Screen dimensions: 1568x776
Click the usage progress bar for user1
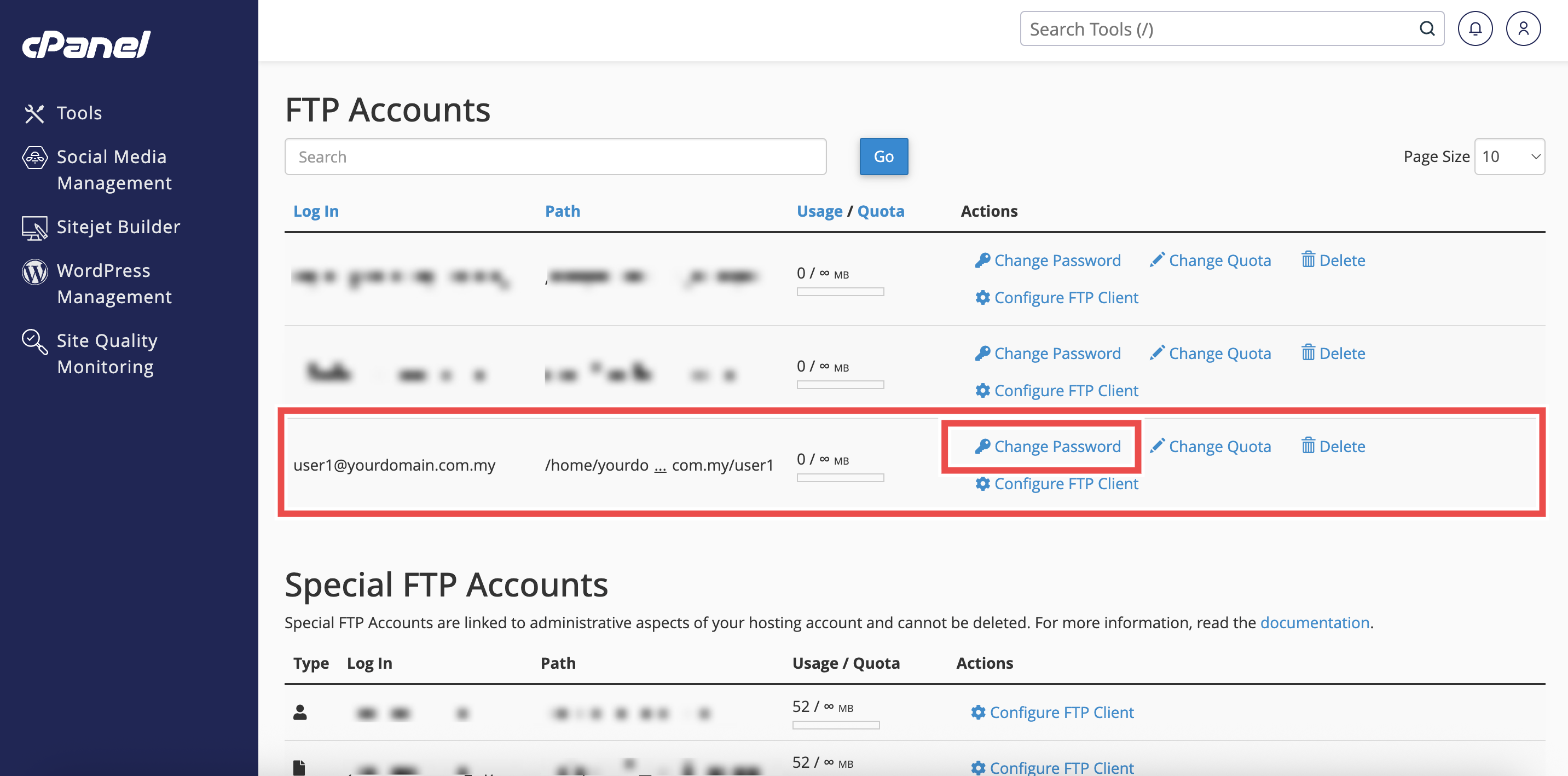840,478
